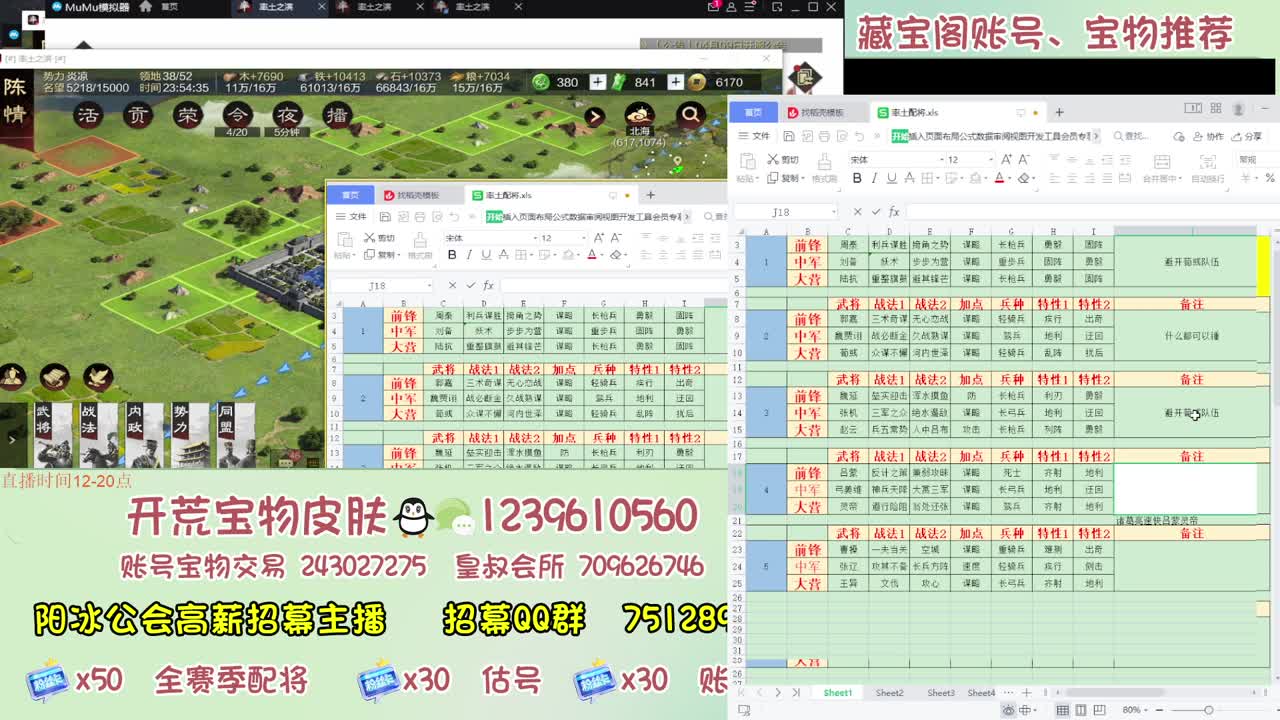Image resolution: width=1280 pixels, height=720 pixels.
Task: Click decrease font size A- in right WPS window
Action: 1022,159
